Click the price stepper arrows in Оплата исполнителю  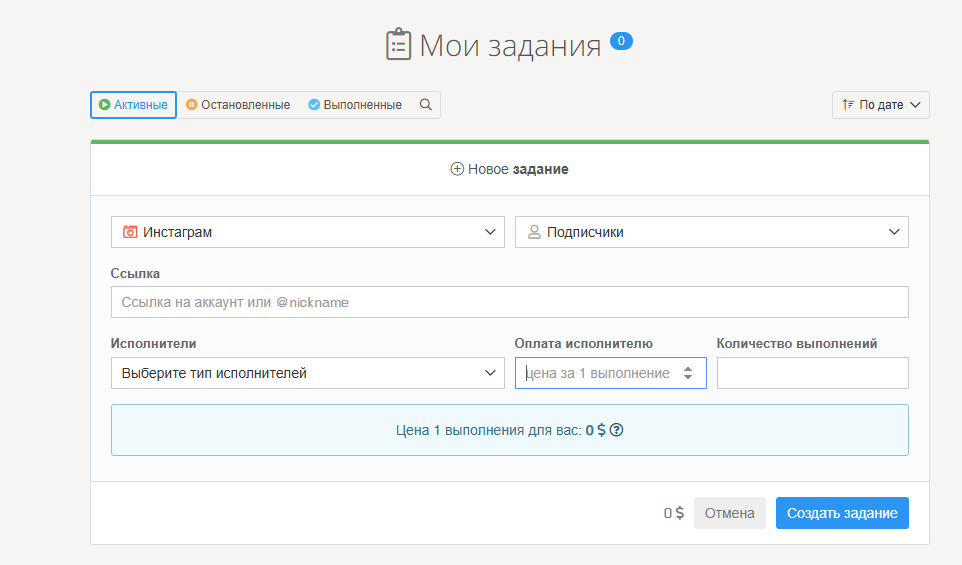pos(688,373)
